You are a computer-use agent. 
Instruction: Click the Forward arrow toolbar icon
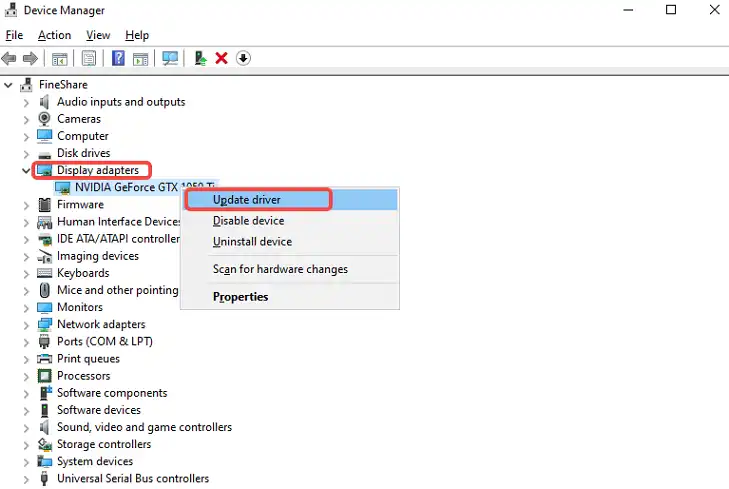click(30, 59)
